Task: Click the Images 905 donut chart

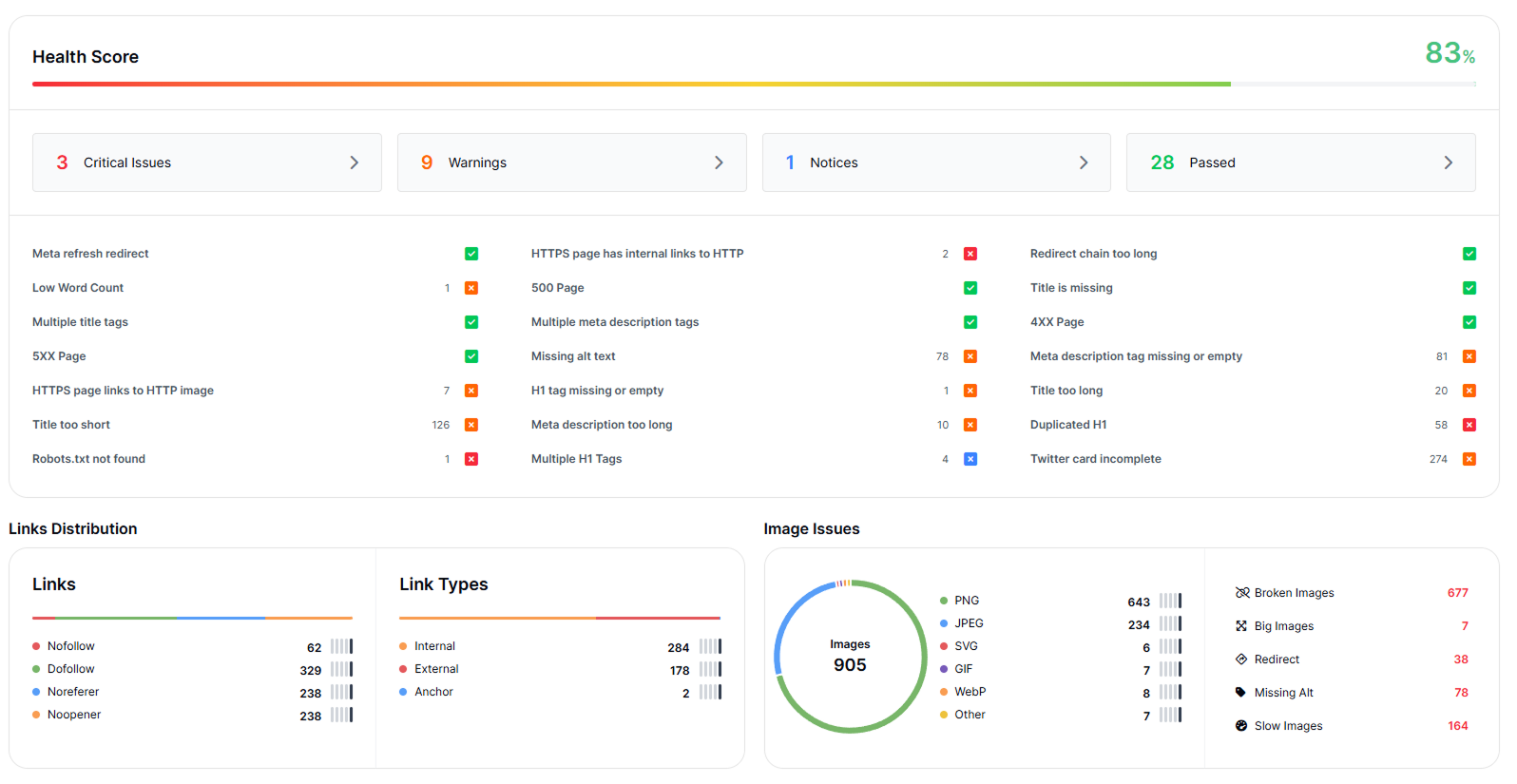Action: tap(850, 656)
